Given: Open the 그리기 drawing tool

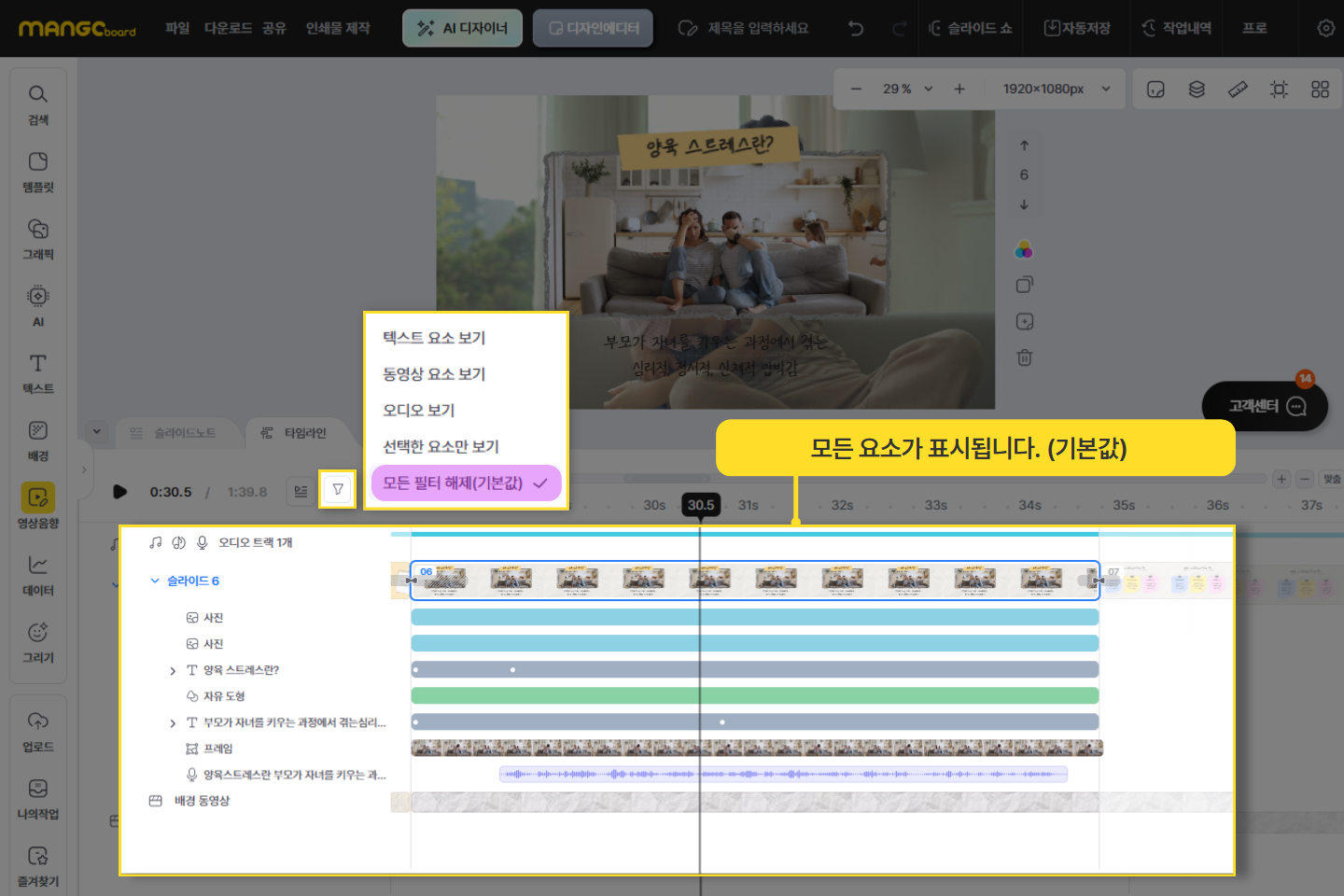Looking at the screenshot, I should click(x=37, y=642).
